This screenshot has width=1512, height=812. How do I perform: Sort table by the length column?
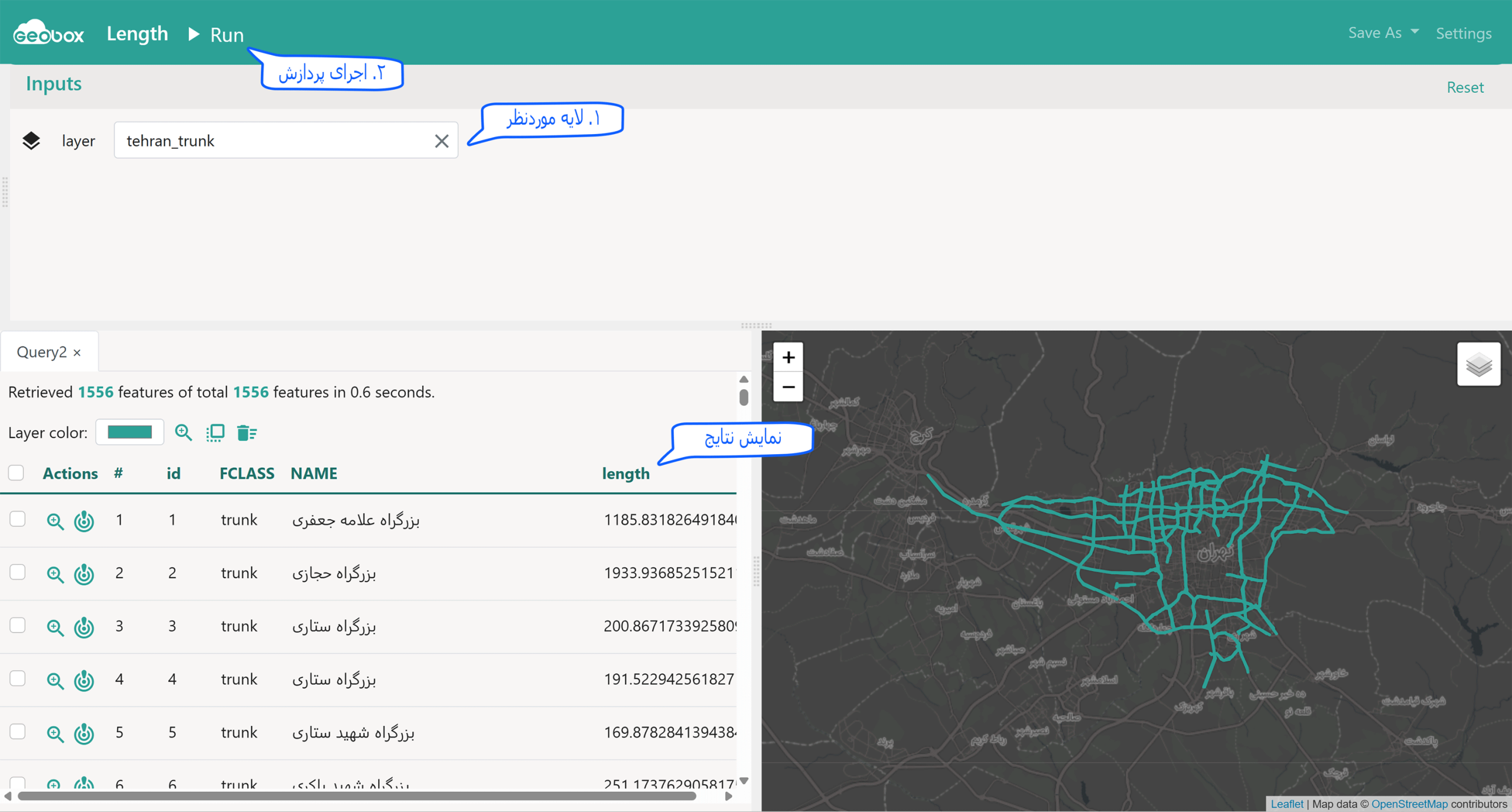click(x=625, y=474)
